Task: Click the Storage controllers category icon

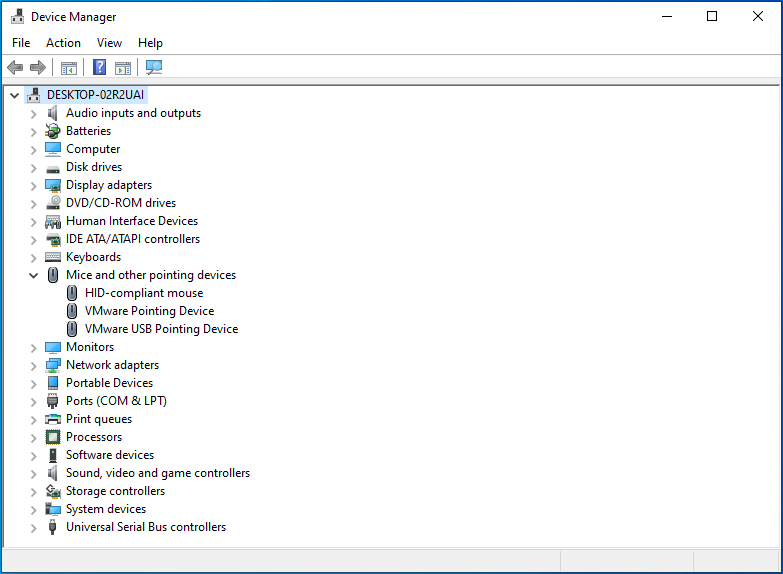Action: coord(52,491)
